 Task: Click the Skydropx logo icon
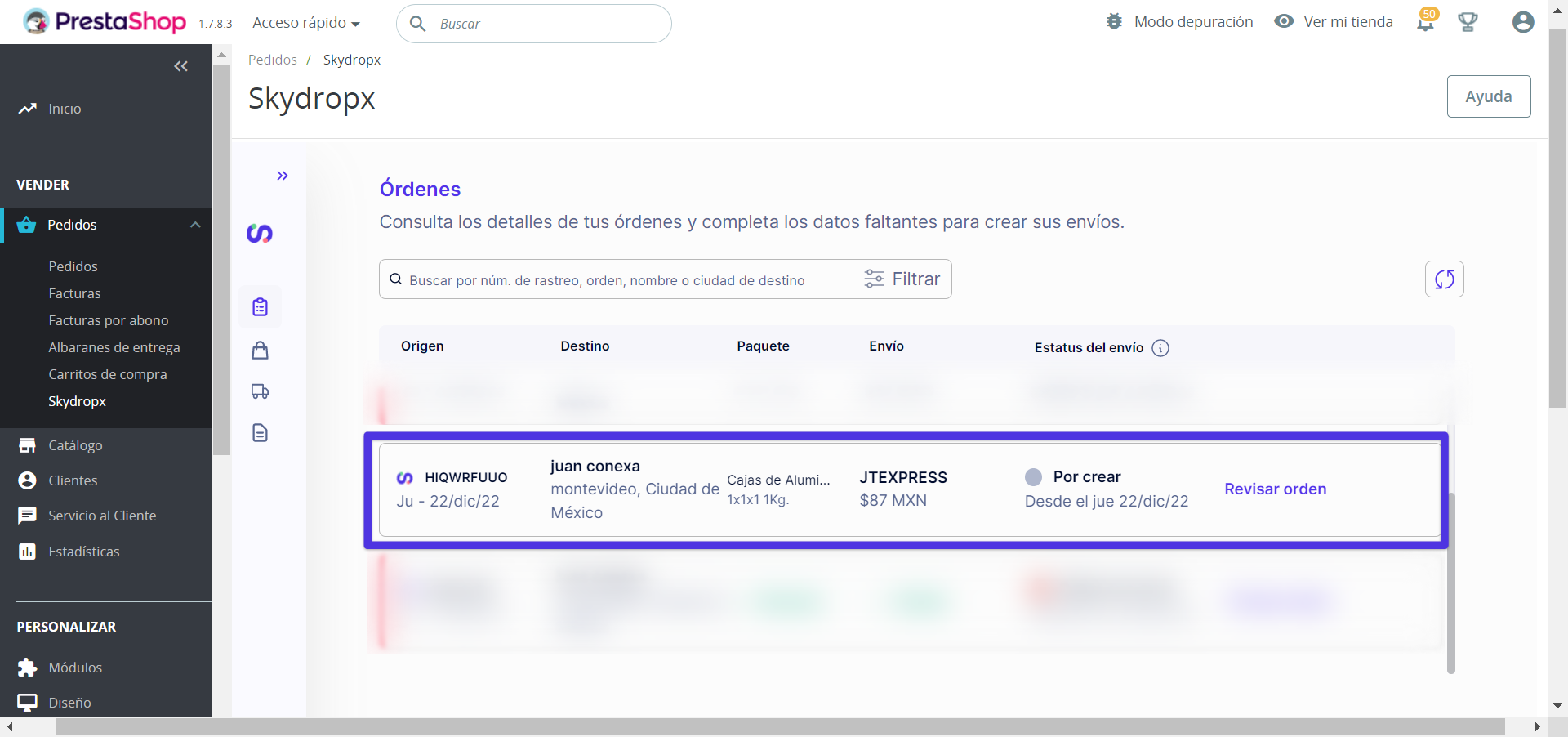pos(260,234)
